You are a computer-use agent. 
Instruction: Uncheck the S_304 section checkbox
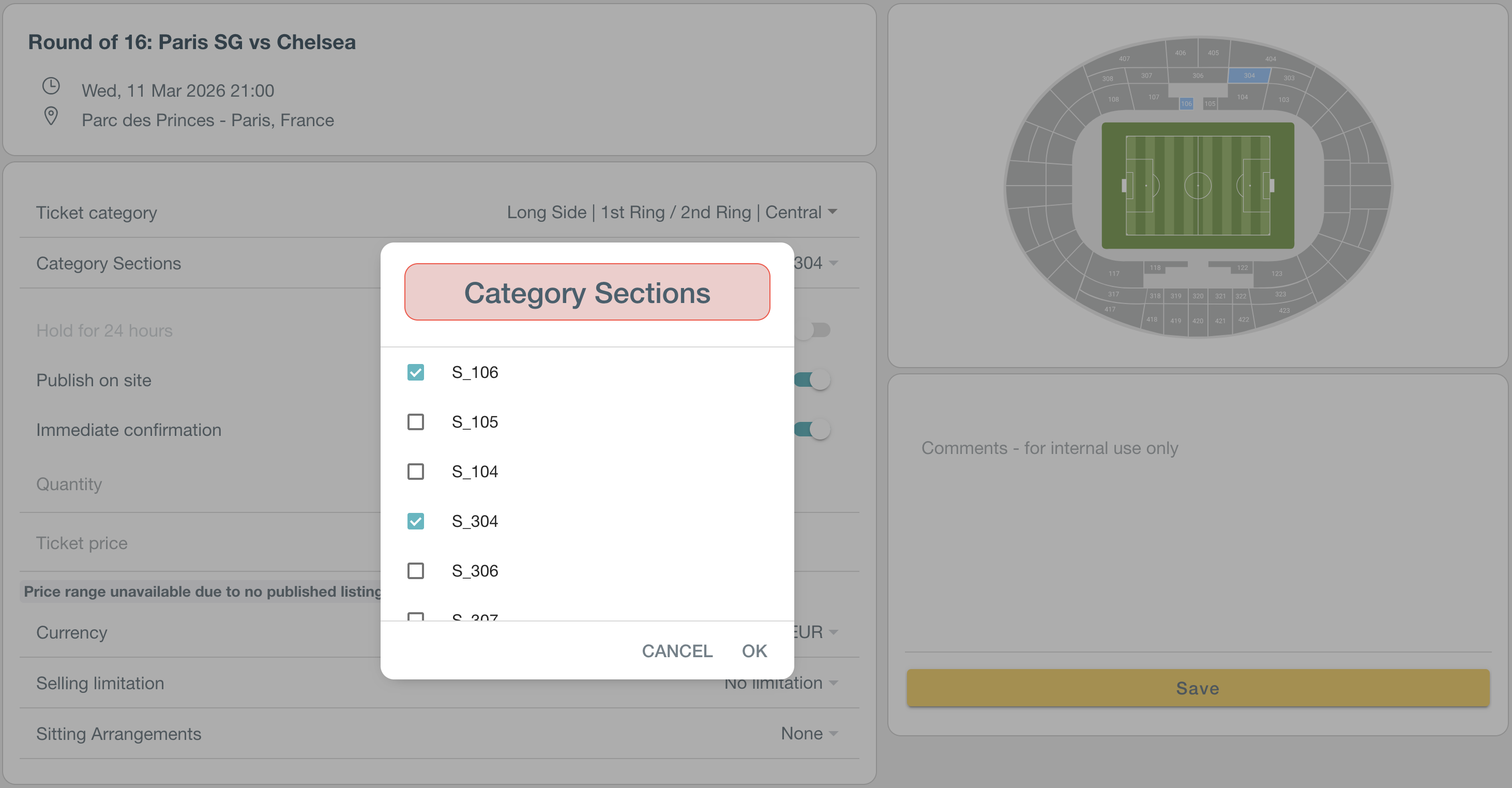click(x=416, y=521)
